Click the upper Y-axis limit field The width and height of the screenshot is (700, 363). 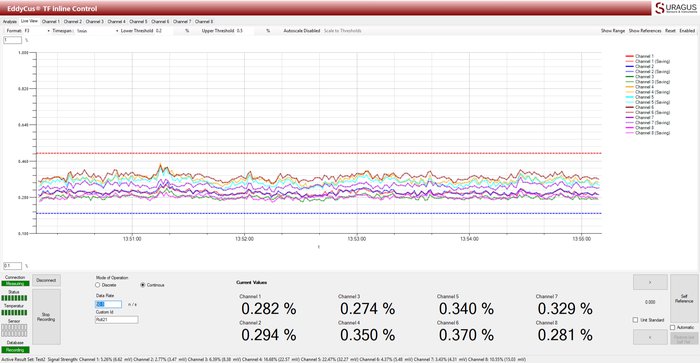point(12,40)
